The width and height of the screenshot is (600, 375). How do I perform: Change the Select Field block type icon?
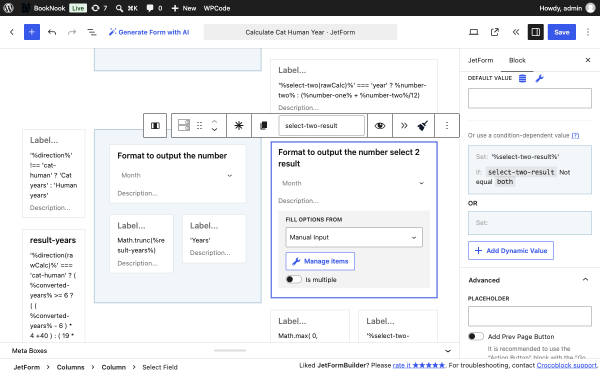coord(184,125)
